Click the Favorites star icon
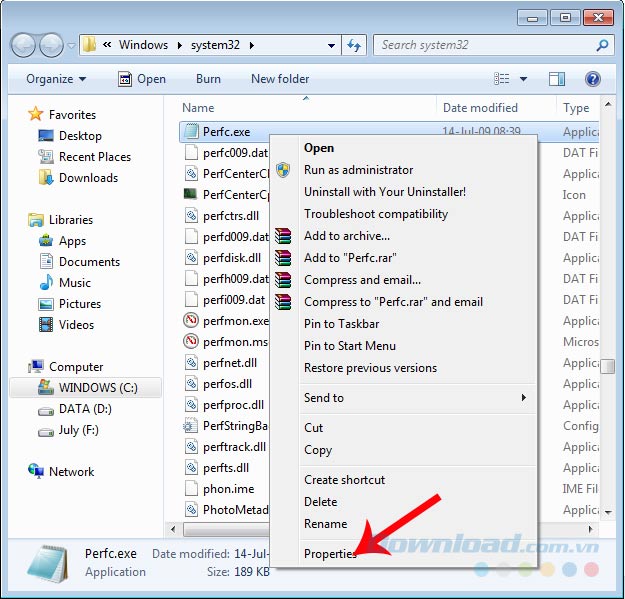625x599 pixels. click(x=35, y=114)
